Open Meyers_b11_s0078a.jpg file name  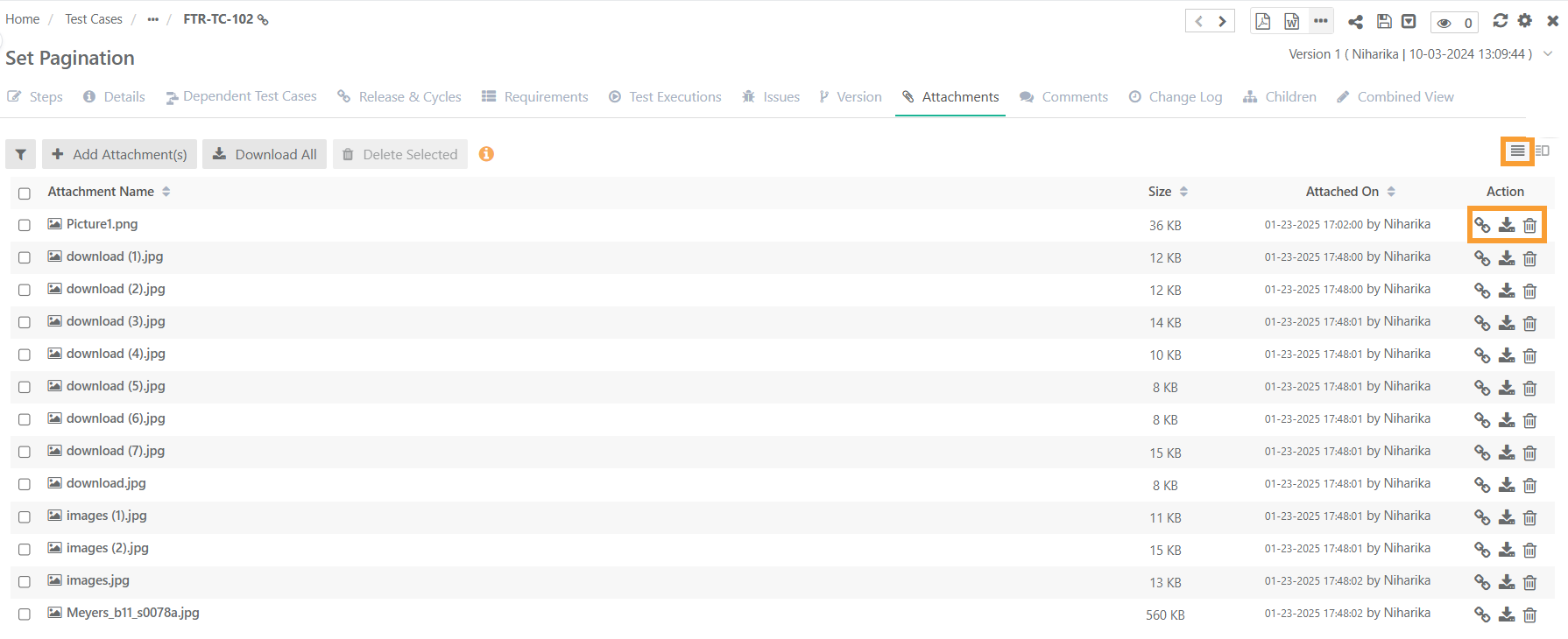pos(133,613)
